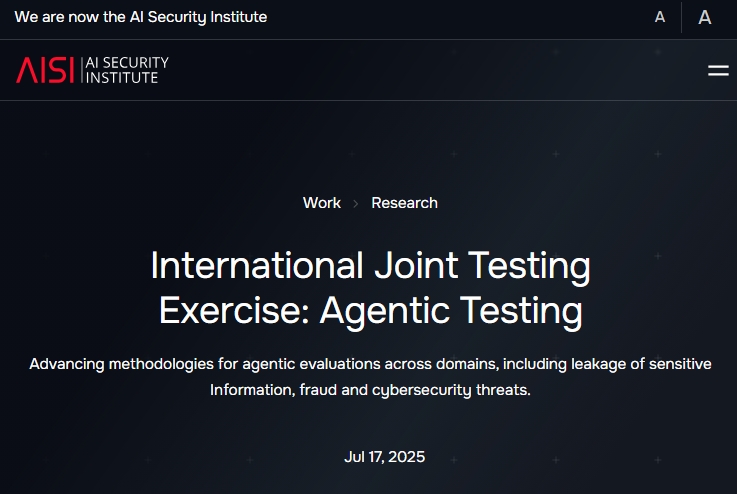
Task: Click the breadcrumb chevron between Work and Research
Action: click(356, 204)
